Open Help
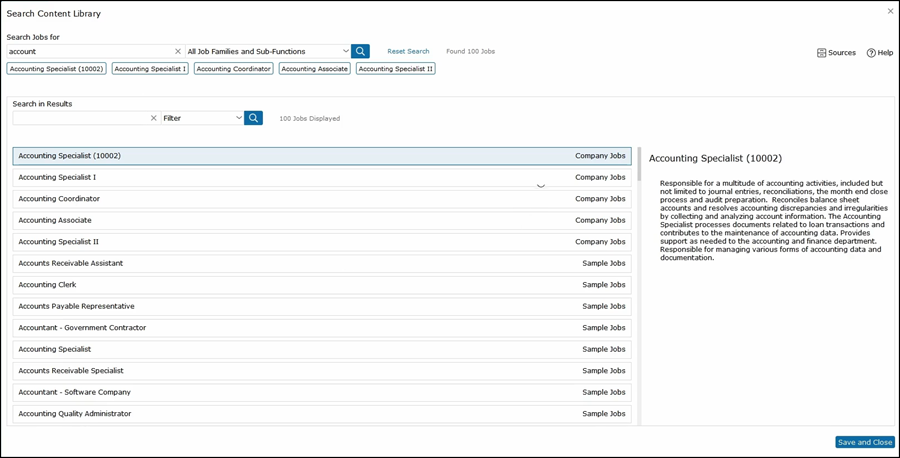The image size is (900, 458). coord(879,53)
